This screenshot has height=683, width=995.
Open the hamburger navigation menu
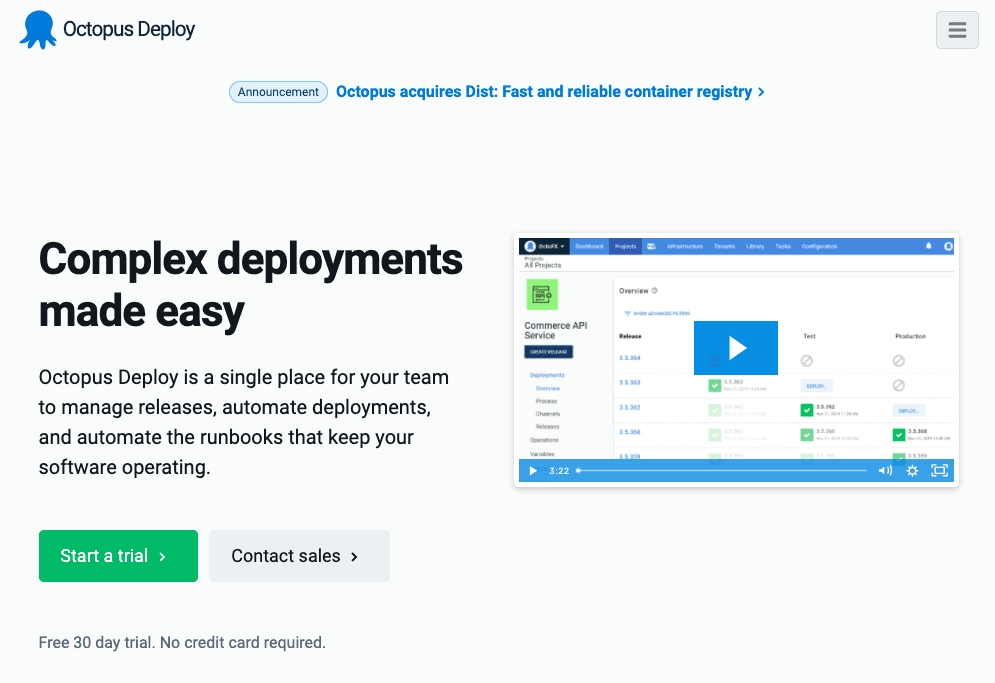coord(957,30)
